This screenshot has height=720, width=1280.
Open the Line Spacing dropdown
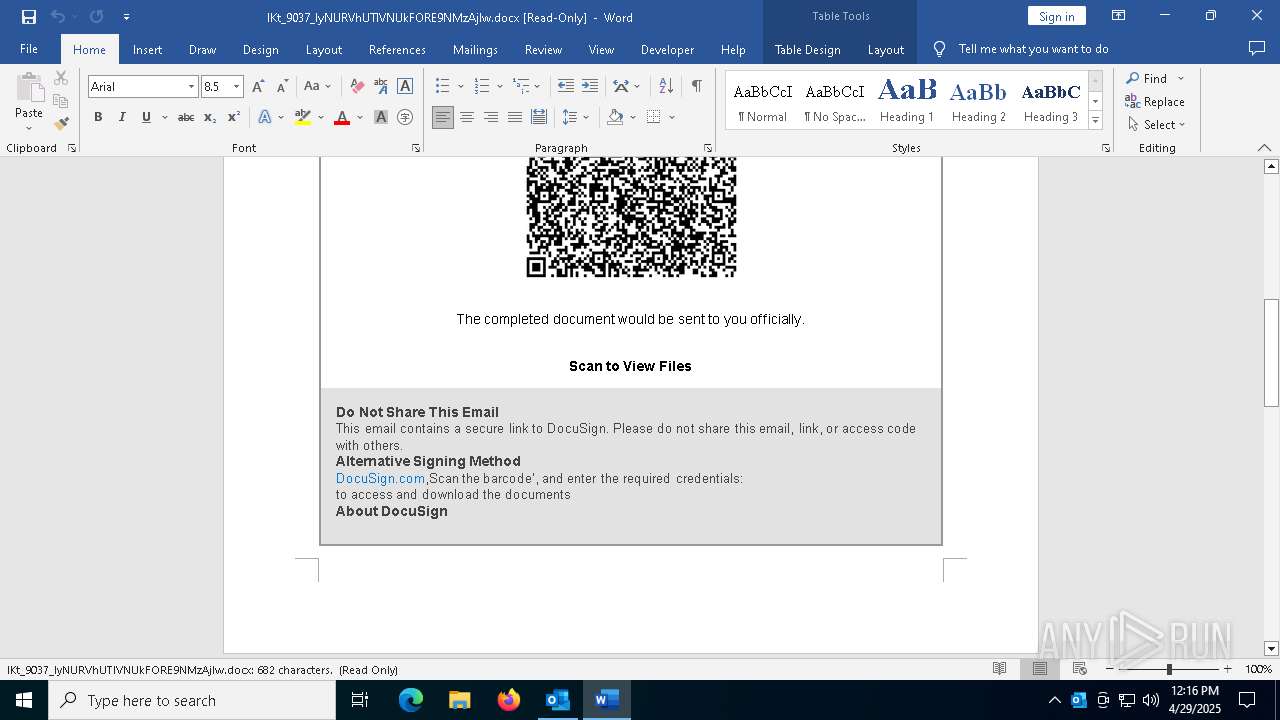click(575, 118)
